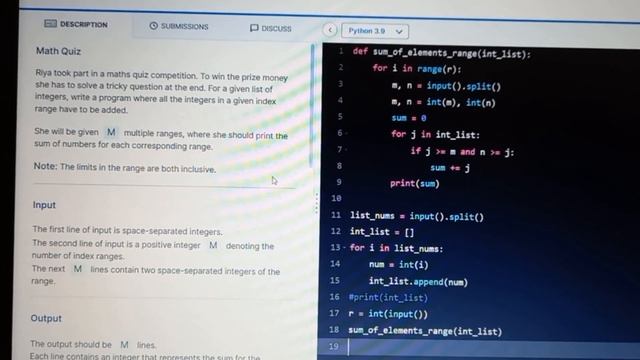
Task: Click commented line 16 '#print(int_list)'
Action: [x=388, y=298]
